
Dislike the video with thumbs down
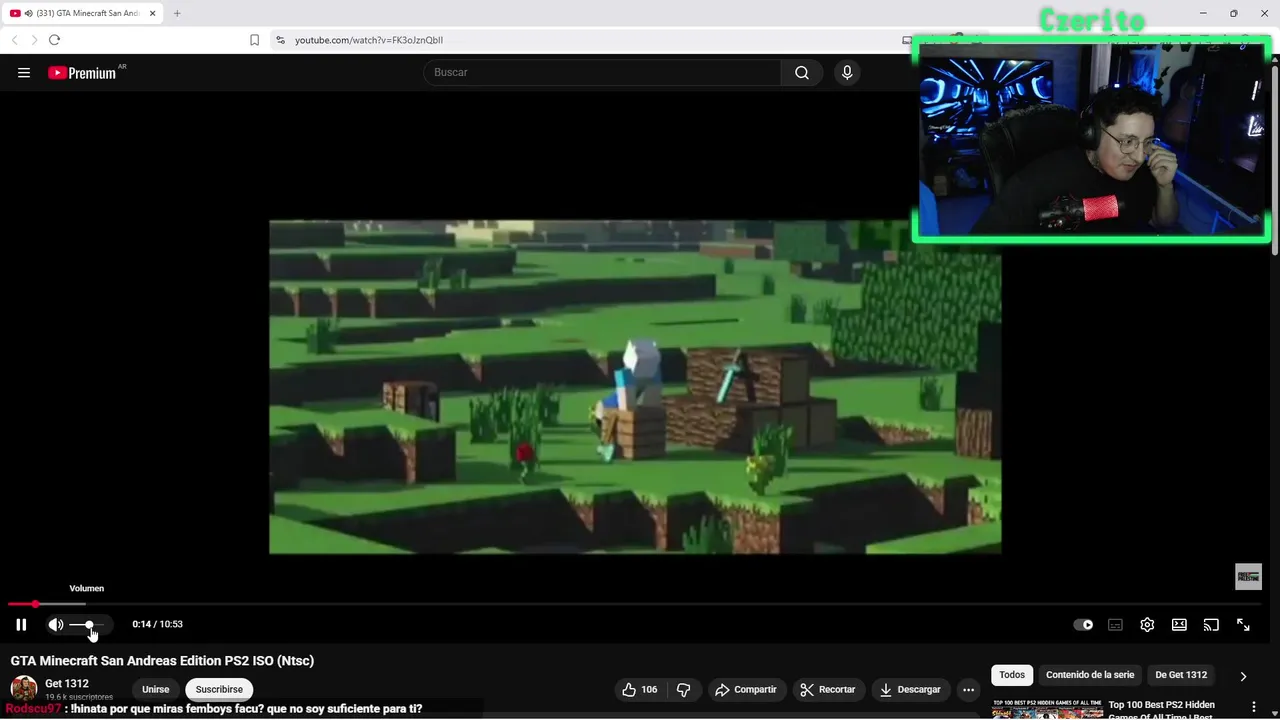684,689
